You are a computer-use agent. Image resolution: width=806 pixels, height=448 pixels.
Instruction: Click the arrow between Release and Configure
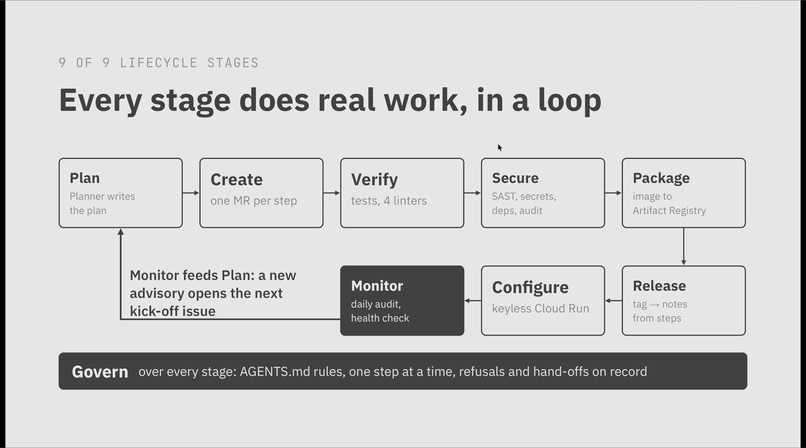point(613,301)
